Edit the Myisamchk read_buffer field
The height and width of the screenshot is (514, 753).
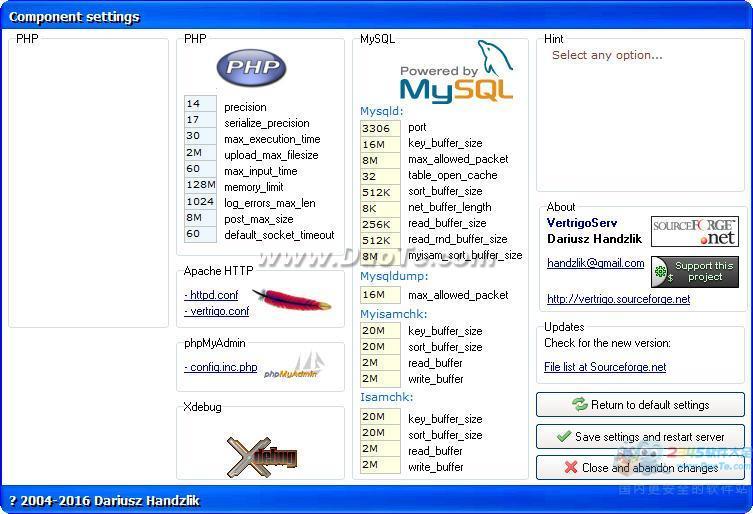(380, 362)
